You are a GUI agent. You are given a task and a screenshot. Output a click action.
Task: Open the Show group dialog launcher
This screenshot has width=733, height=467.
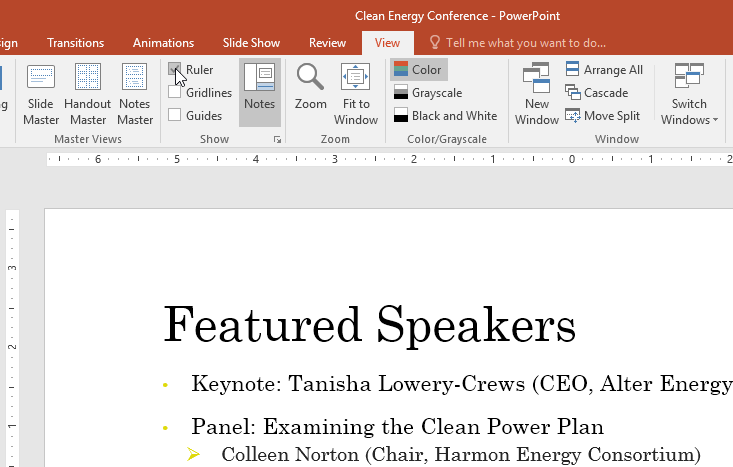click(x=277, y=140)
